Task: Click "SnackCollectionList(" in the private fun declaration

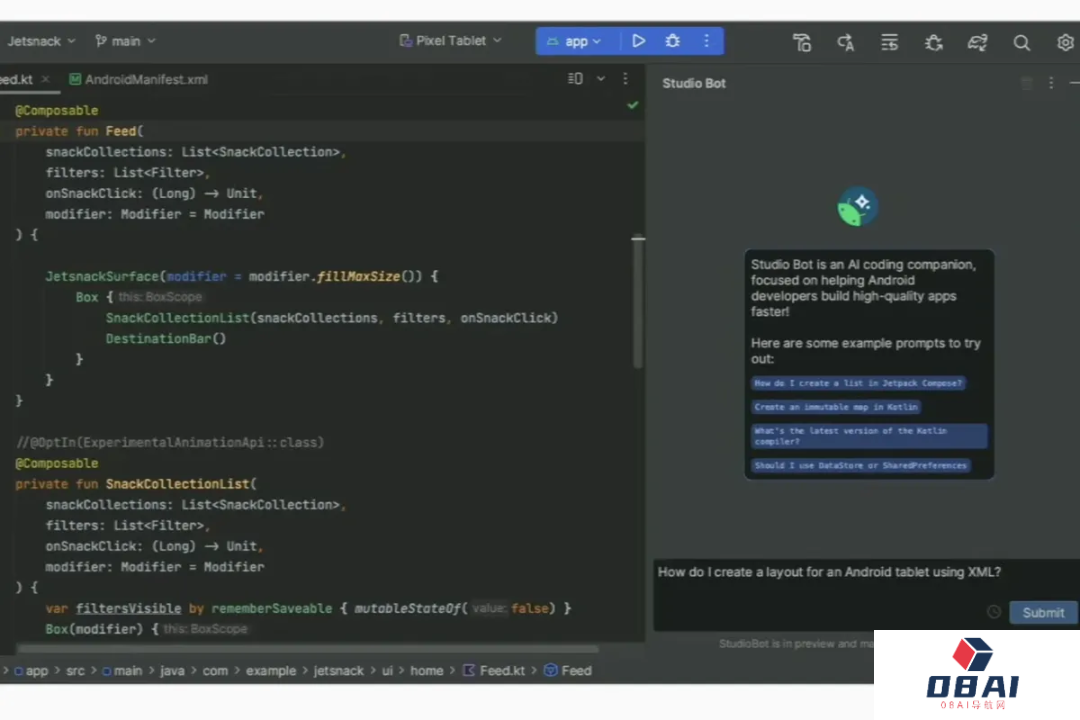Action: pos(181,484)
